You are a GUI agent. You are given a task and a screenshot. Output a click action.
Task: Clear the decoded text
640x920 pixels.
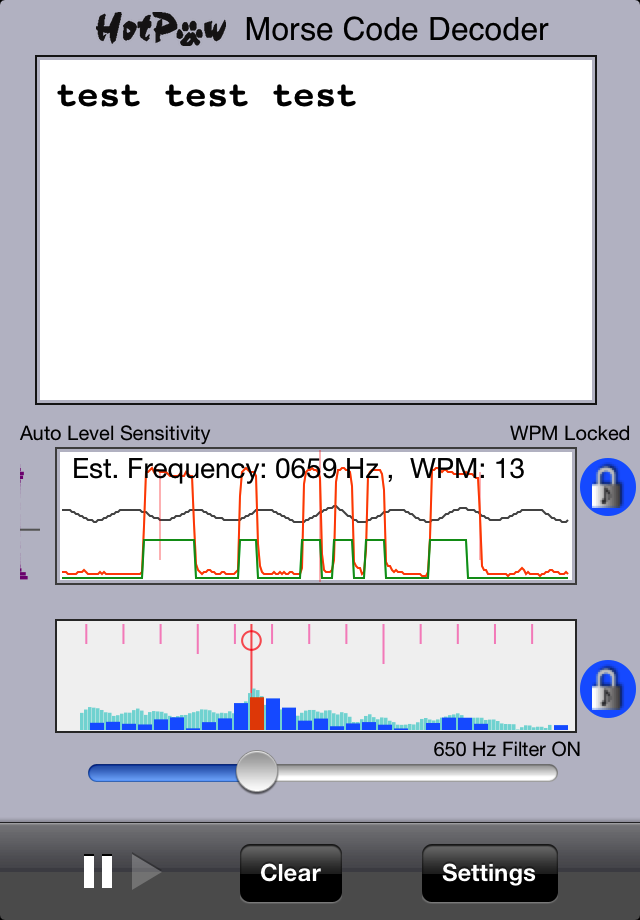point(290,873)
